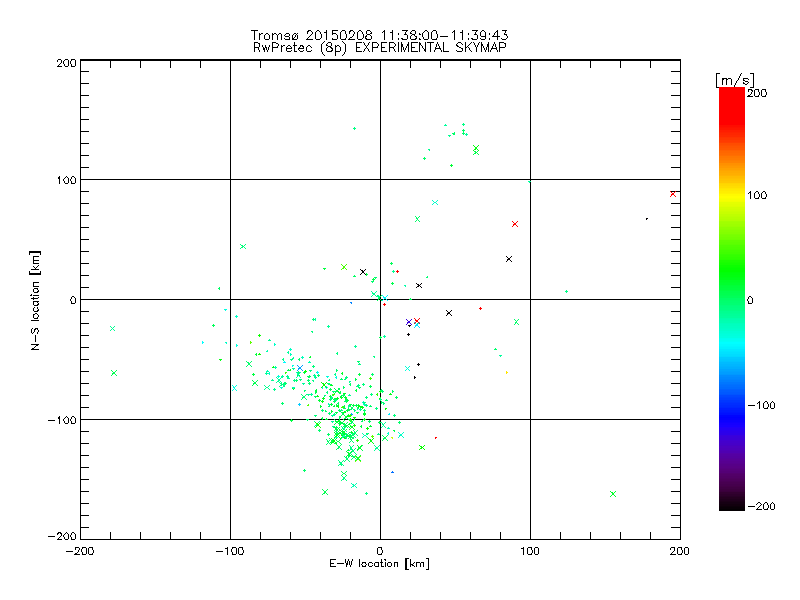Click the y-axis tick label '100'
Viewport: 800px width, 600px height.
[66, 180]
